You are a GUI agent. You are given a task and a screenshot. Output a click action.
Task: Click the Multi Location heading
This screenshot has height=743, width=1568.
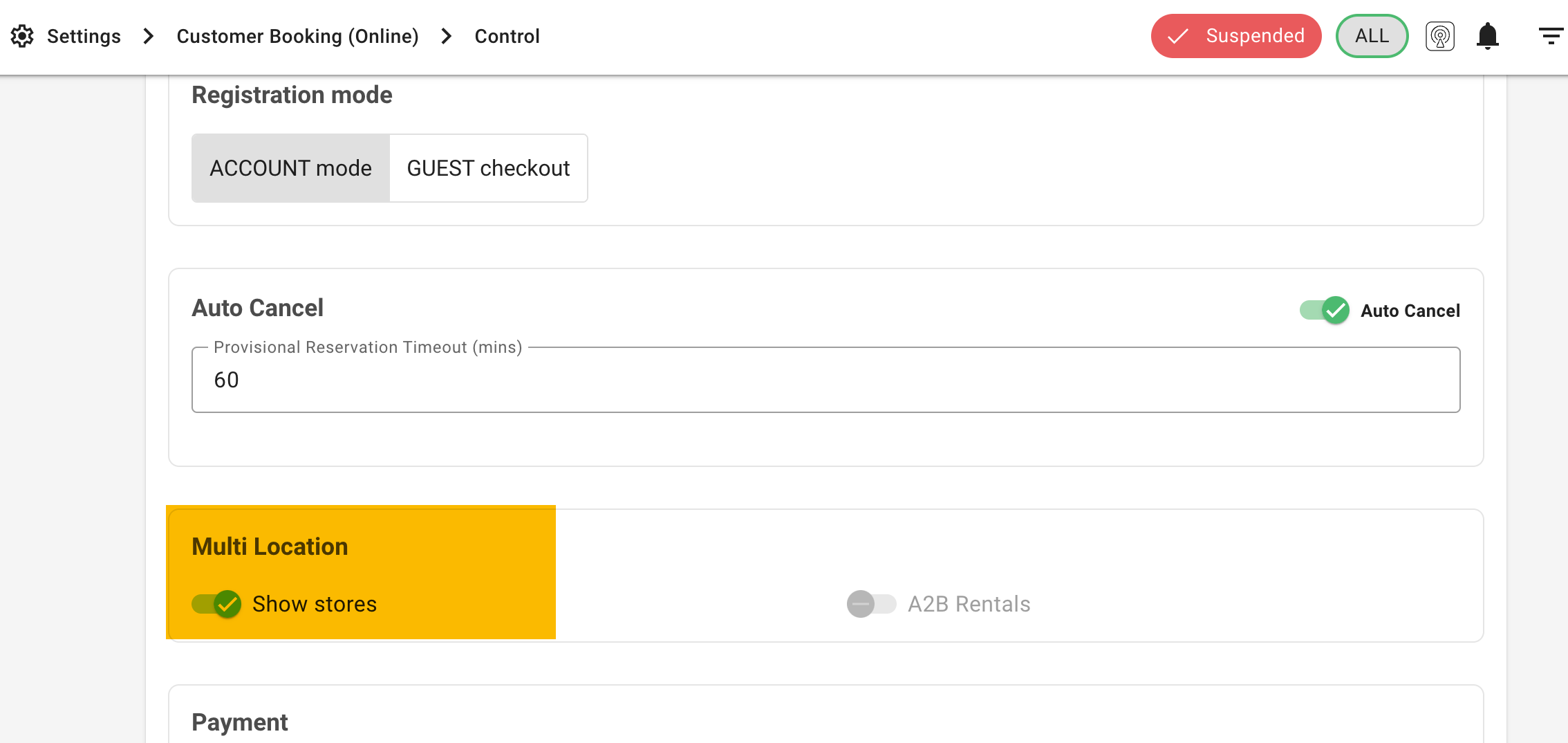click(270, 547)
